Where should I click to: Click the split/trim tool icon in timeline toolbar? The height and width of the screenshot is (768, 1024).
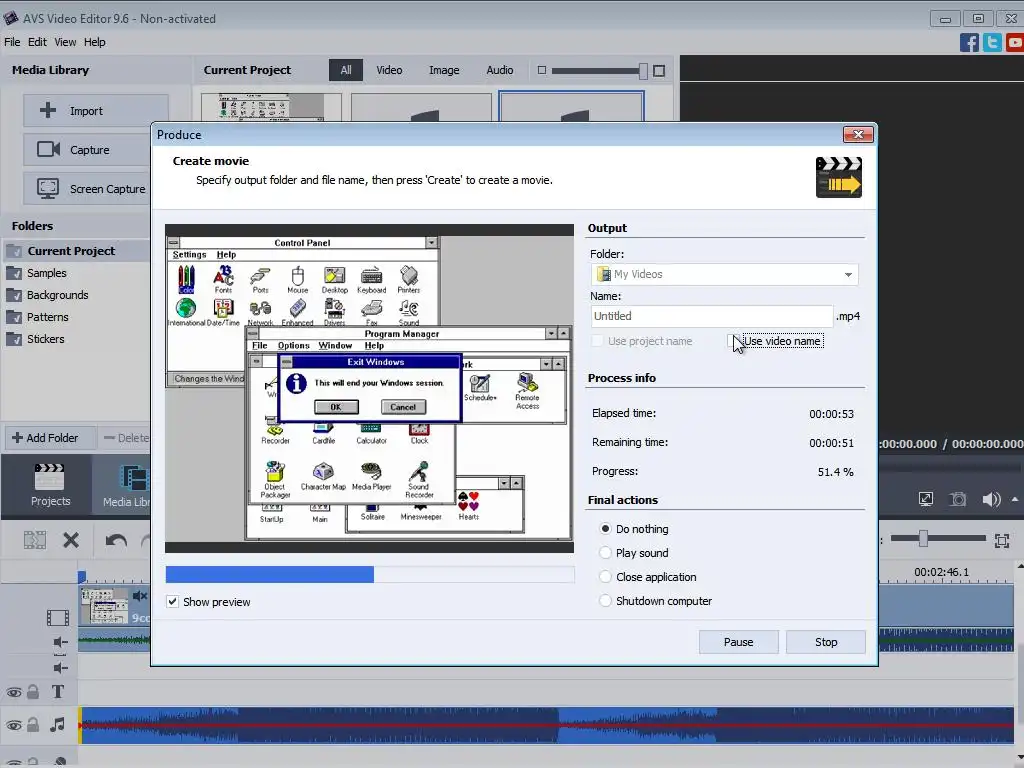[35, 540]
